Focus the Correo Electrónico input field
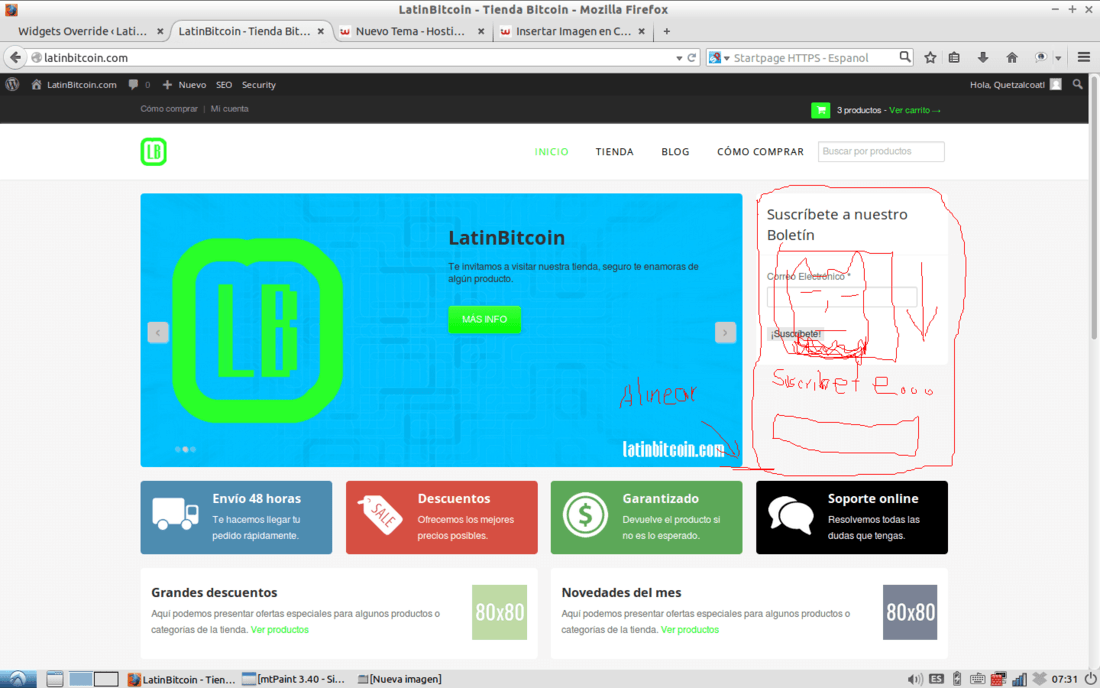1100x688 pixels. [842, 297]
